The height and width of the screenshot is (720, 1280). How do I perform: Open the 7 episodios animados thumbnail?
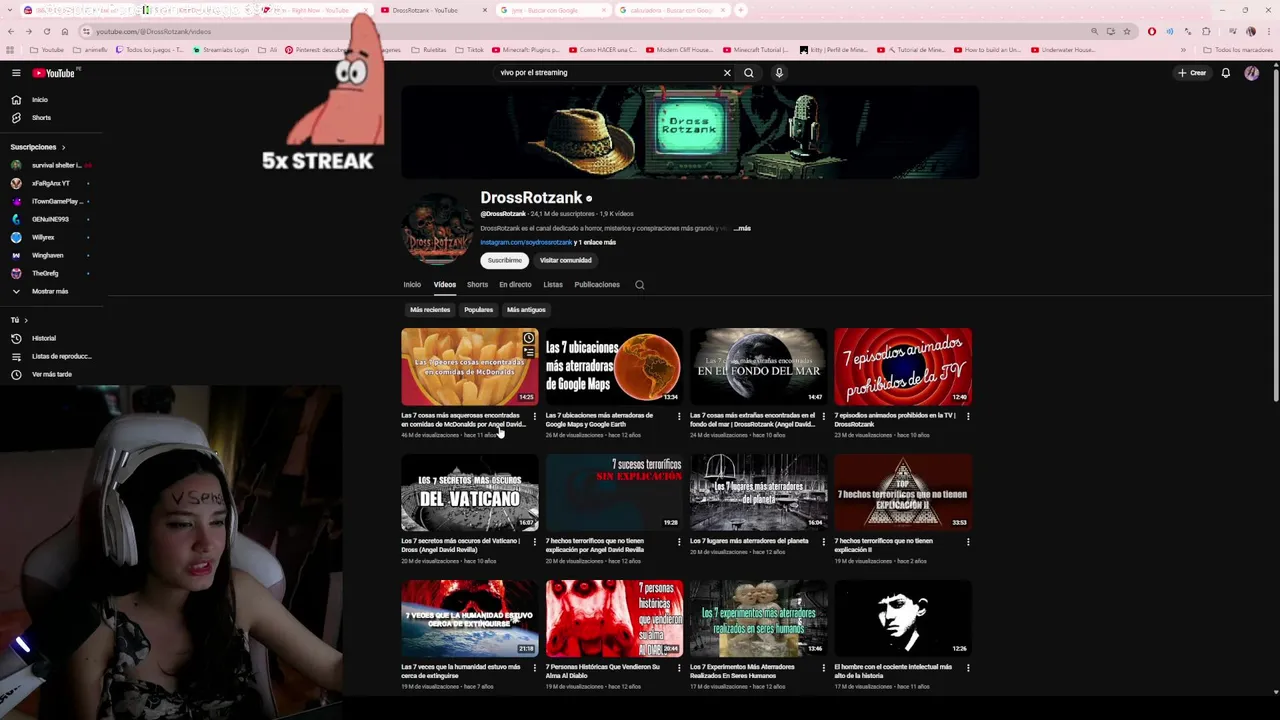tap(903, 367)
